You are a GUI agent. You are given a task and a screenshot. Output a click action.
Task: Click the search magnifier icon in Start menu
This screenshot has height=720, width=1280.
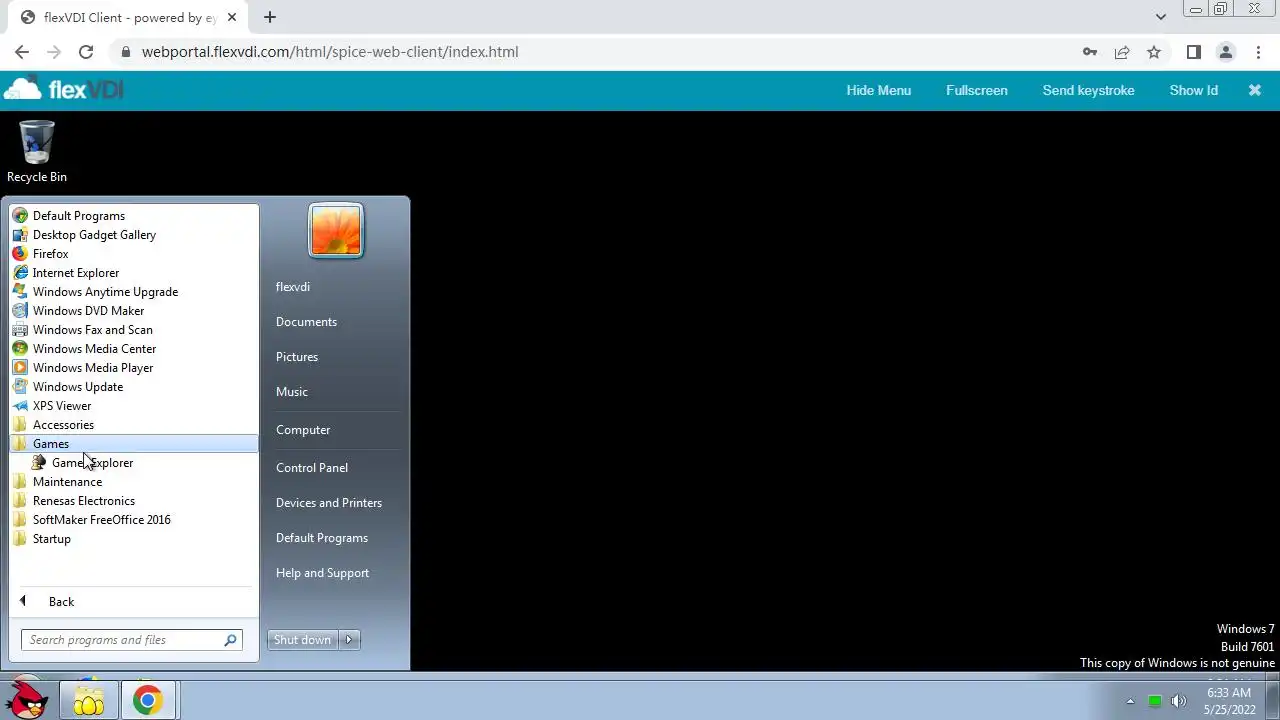(x=230, y=640)
